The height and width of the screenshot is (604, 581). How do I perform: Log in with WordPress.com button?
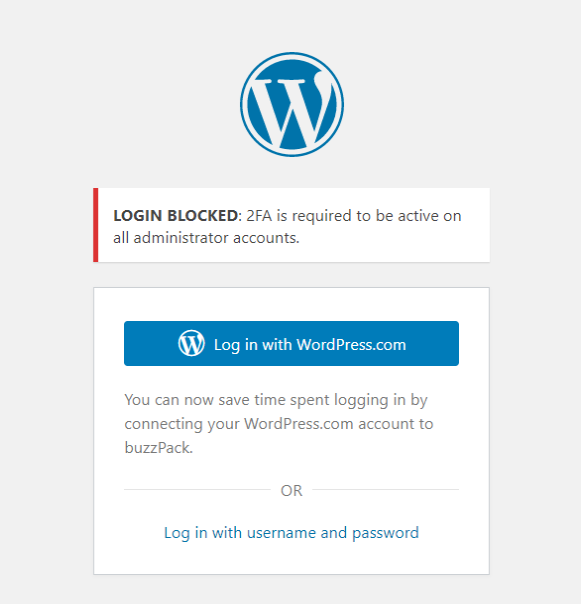coord(291,343)
